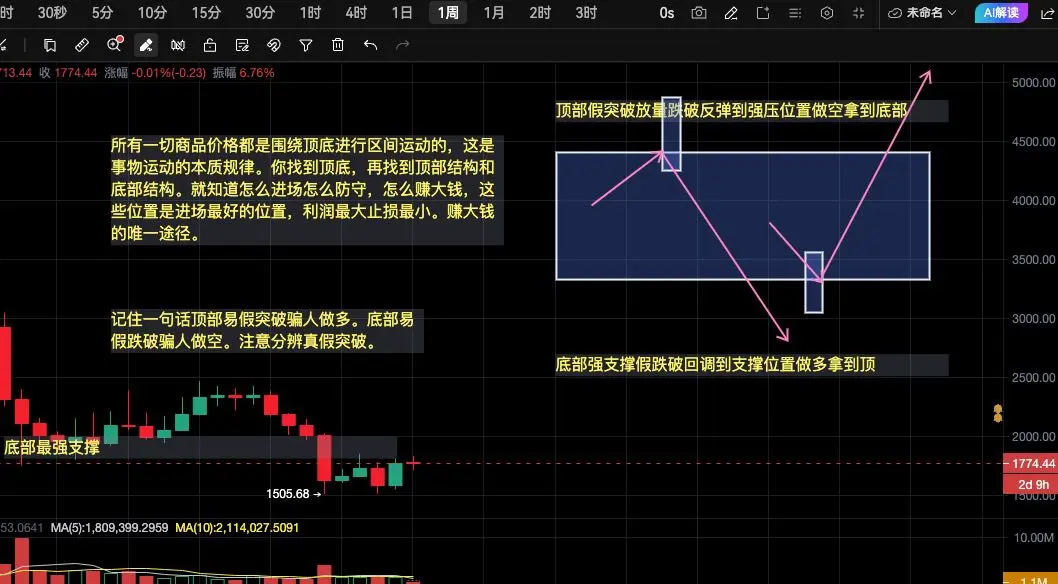
Task: Click the 振幅 6.76% value
Action: point(244,73)
